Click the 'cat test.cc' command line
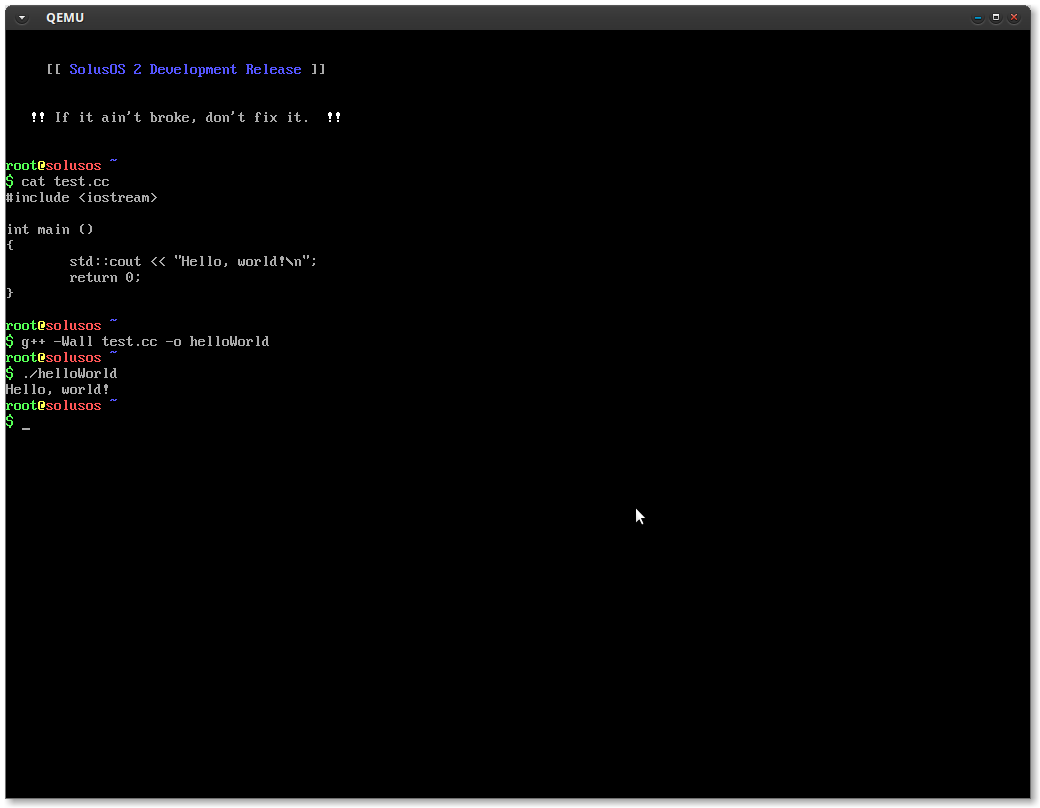This screenshot has height=808, width=1040. tap(65, 182)
